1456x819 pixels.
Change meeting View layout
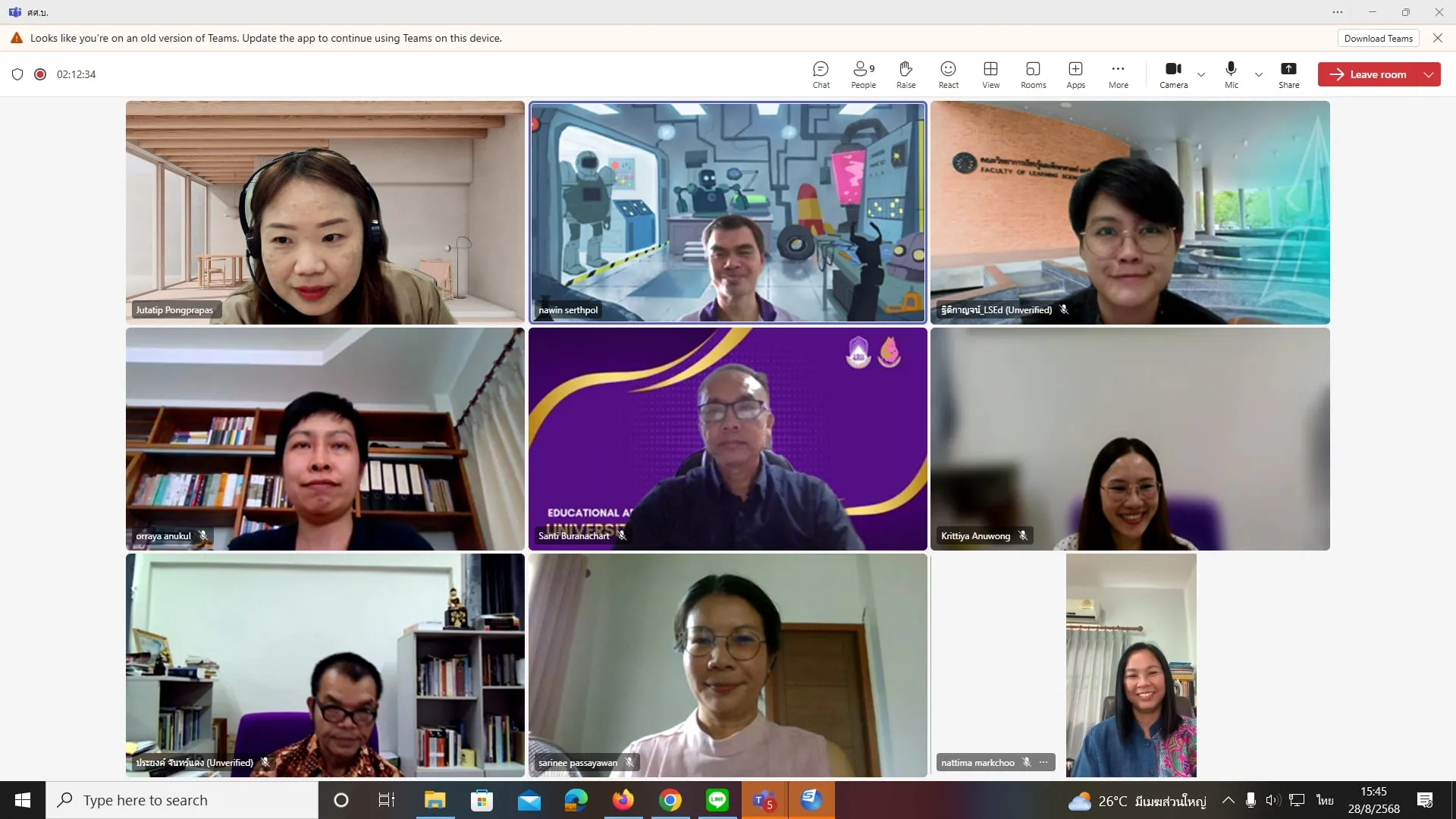point(990,74)
